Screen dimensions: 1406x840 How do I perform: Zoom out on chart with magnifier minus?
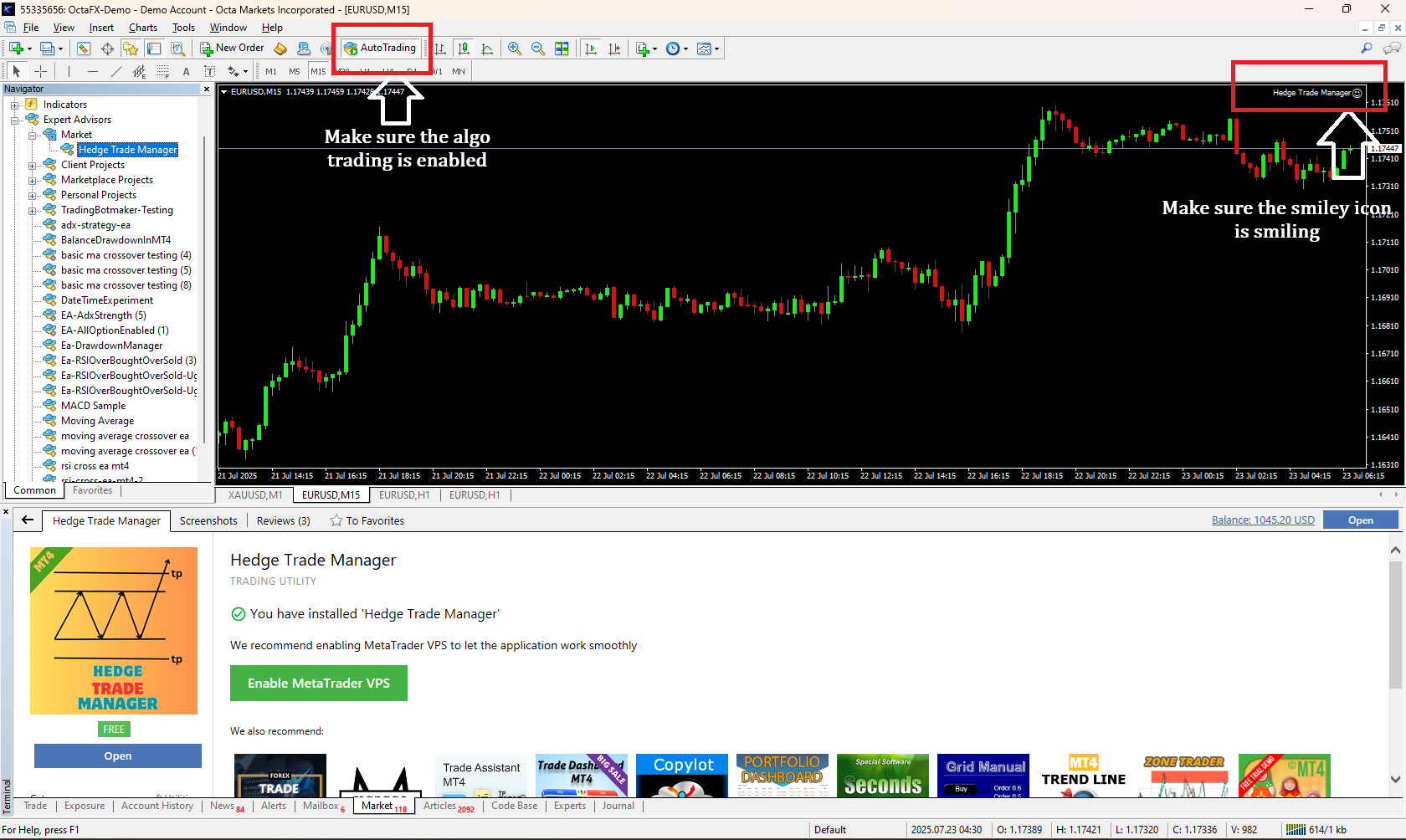pyautogui.click(x=538, y=49)
